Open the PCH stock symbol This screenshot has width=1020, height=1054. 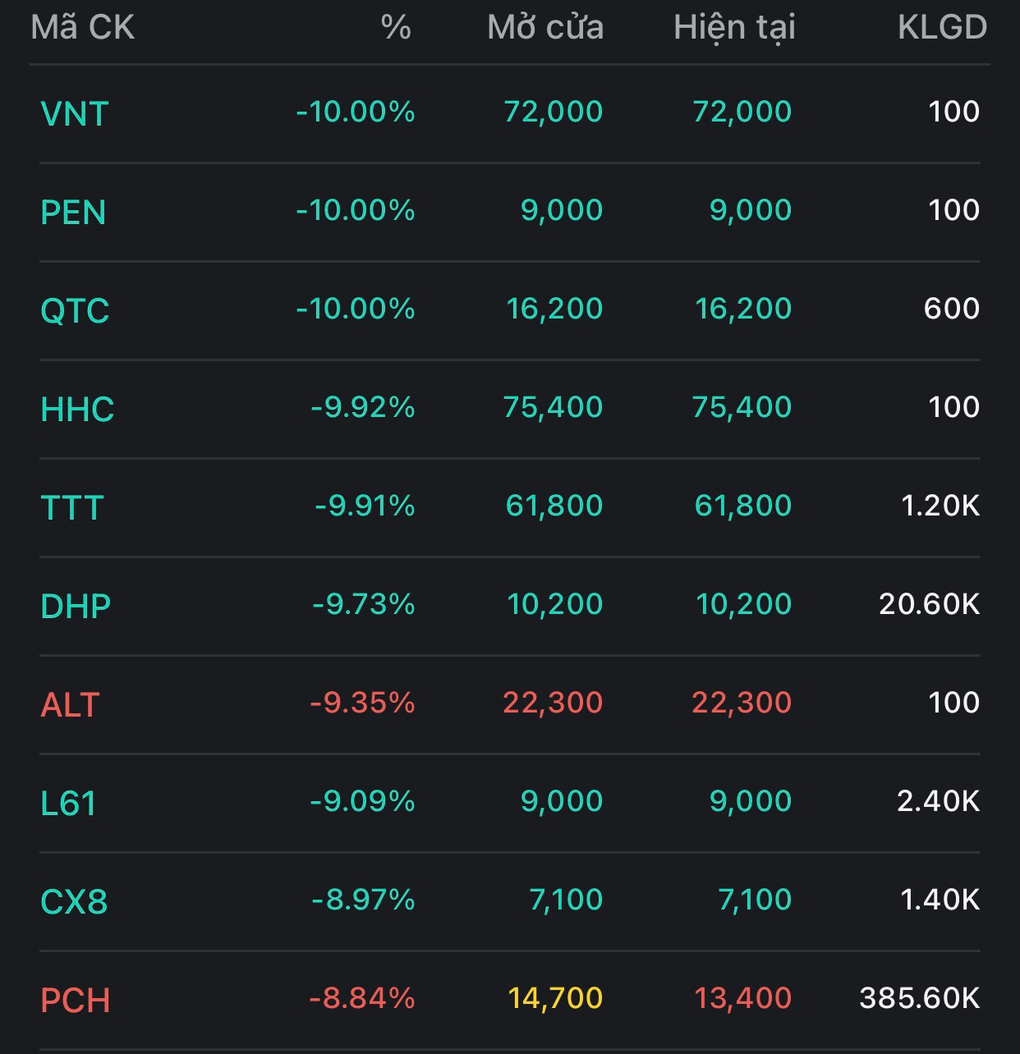(x=75, y=1000)
